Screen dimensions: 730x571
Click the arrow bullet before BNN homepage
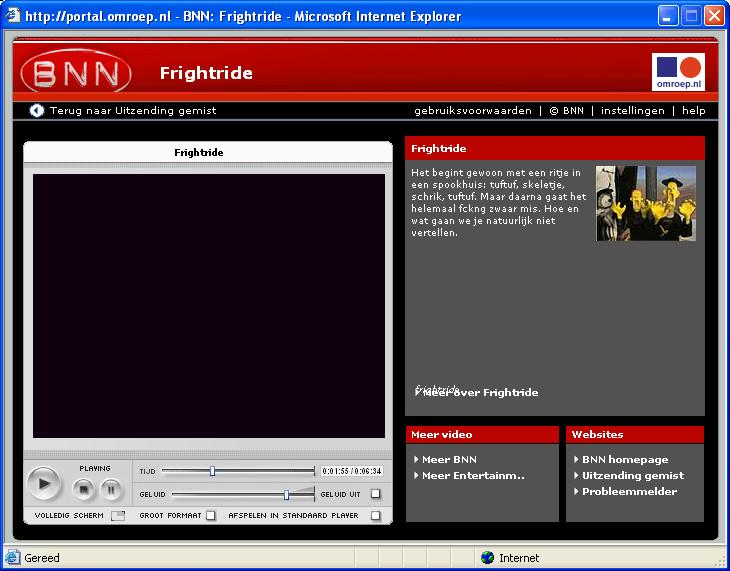576,459
